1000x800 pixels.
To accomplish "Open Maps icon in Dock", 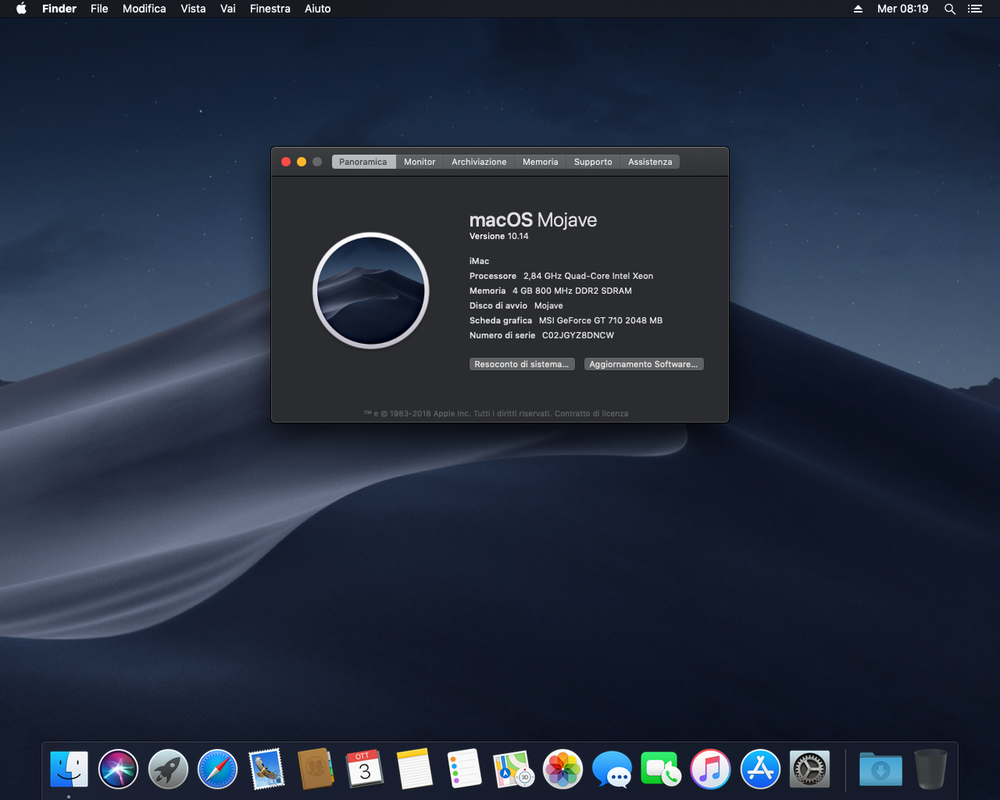I will [513, 769].
